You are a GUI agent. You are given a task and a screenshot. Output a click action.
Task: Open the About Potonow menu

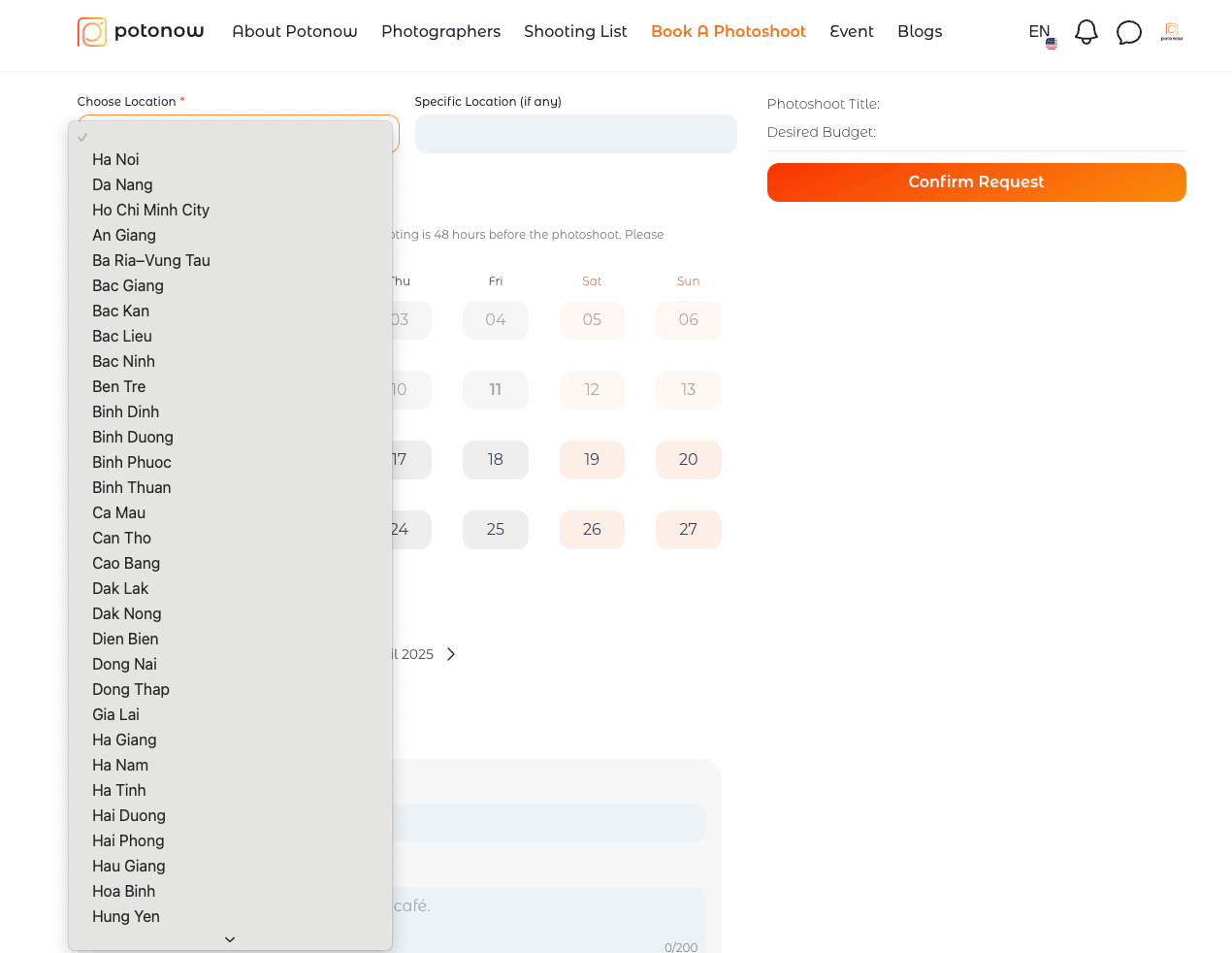coord(294,31)
